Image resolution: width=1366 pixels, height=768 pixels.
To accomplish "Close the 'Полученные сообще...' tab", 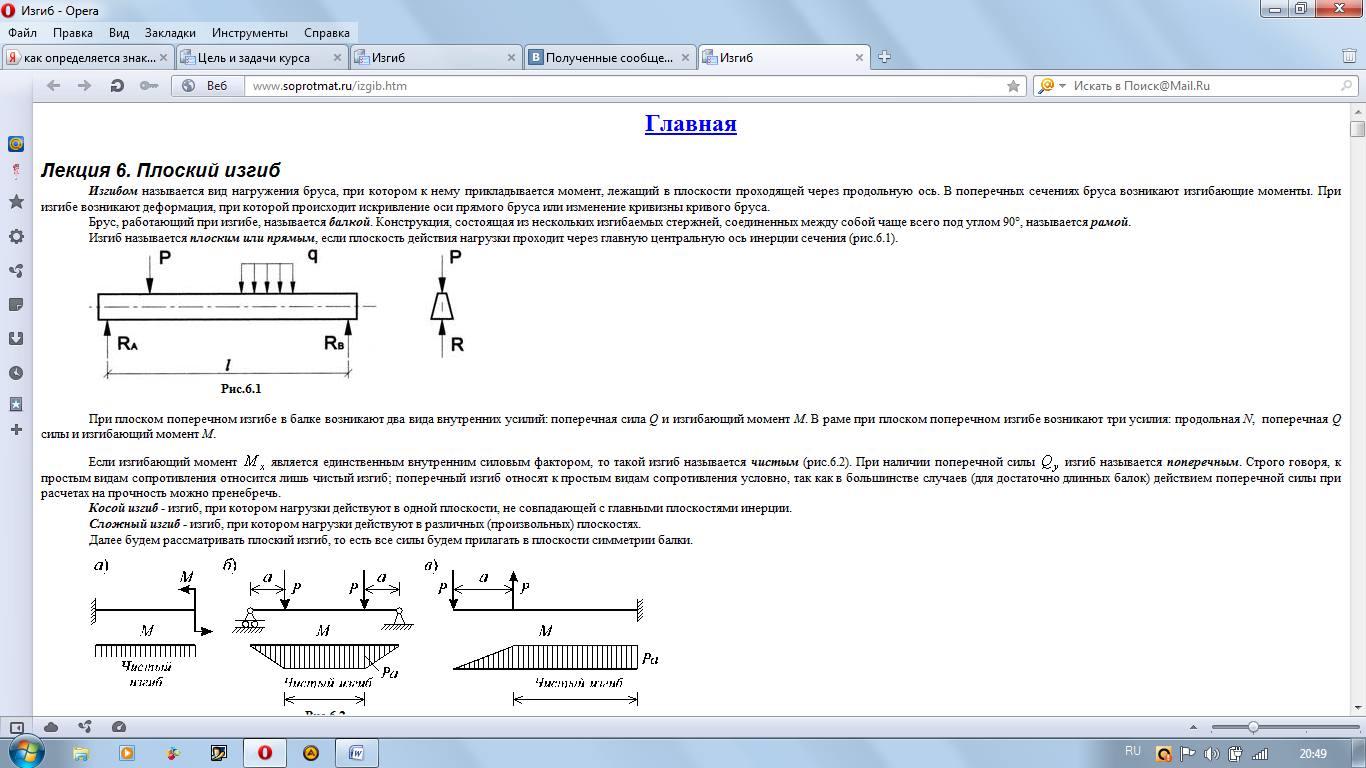I will pos(686,58).
